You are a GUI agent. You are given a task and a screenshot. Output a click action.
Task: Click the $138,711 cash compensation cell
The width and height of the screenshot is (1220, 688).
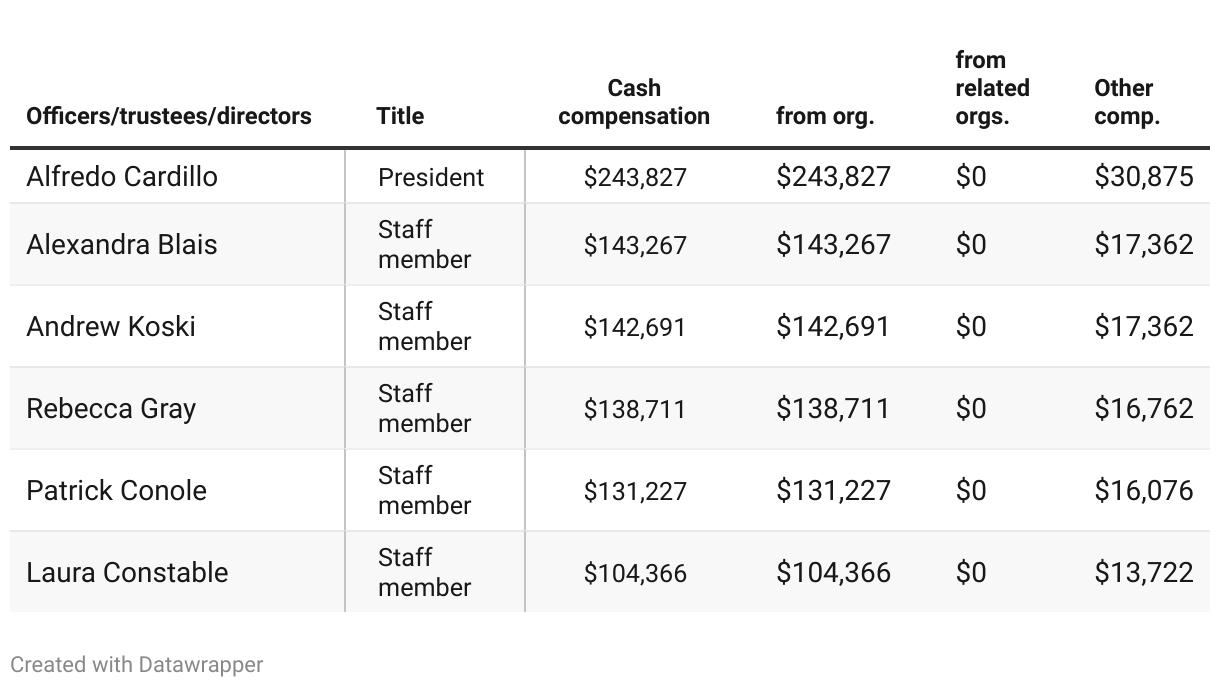[635, 409]
